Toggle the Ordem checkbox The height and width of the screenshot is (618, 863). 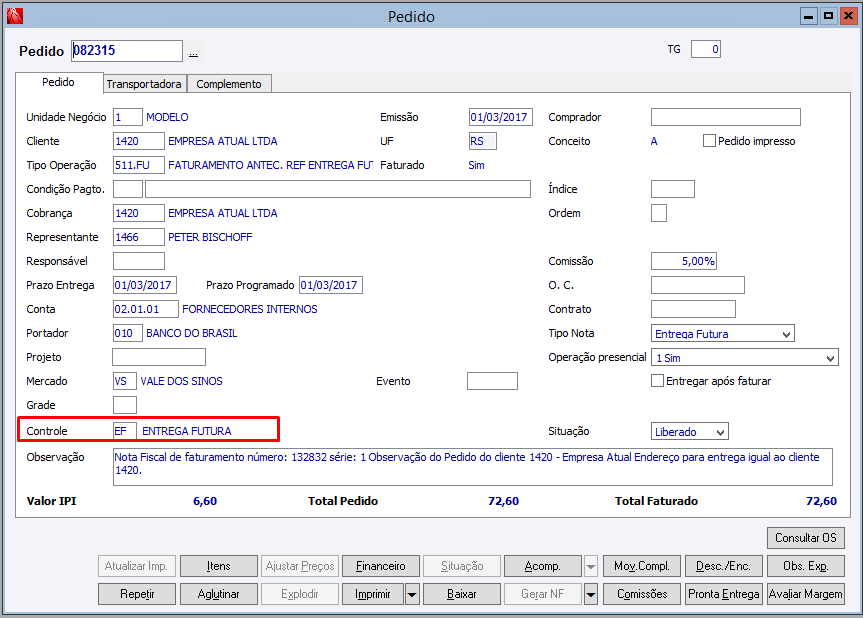pos(659,213)
